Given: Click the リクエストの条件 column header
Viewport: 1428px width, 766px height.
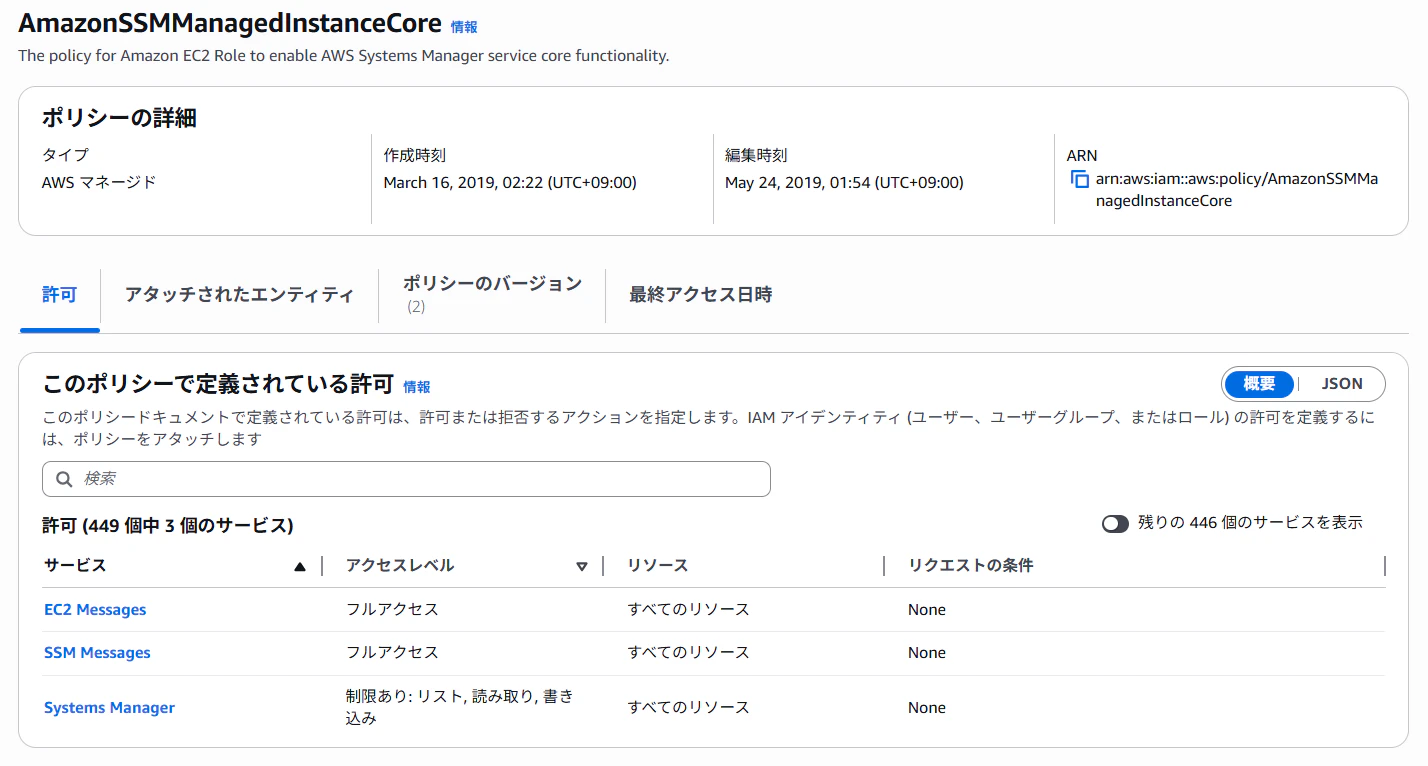Looking at the screenshot, I should [x=970, y=566].
